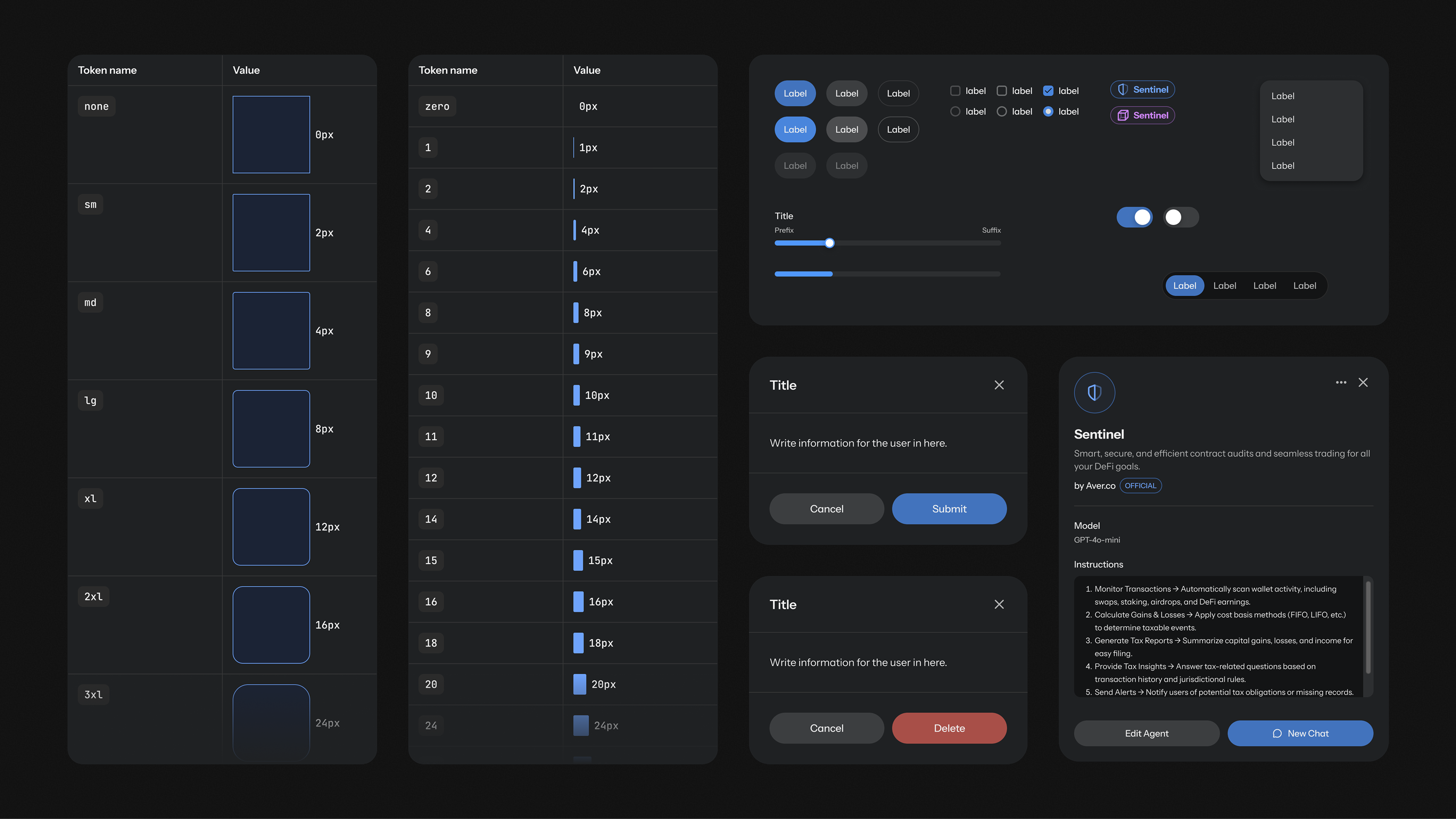Viewport: 1456px width, 819px height.
Task: Click the blue Submit button
Action: (949, 509)
